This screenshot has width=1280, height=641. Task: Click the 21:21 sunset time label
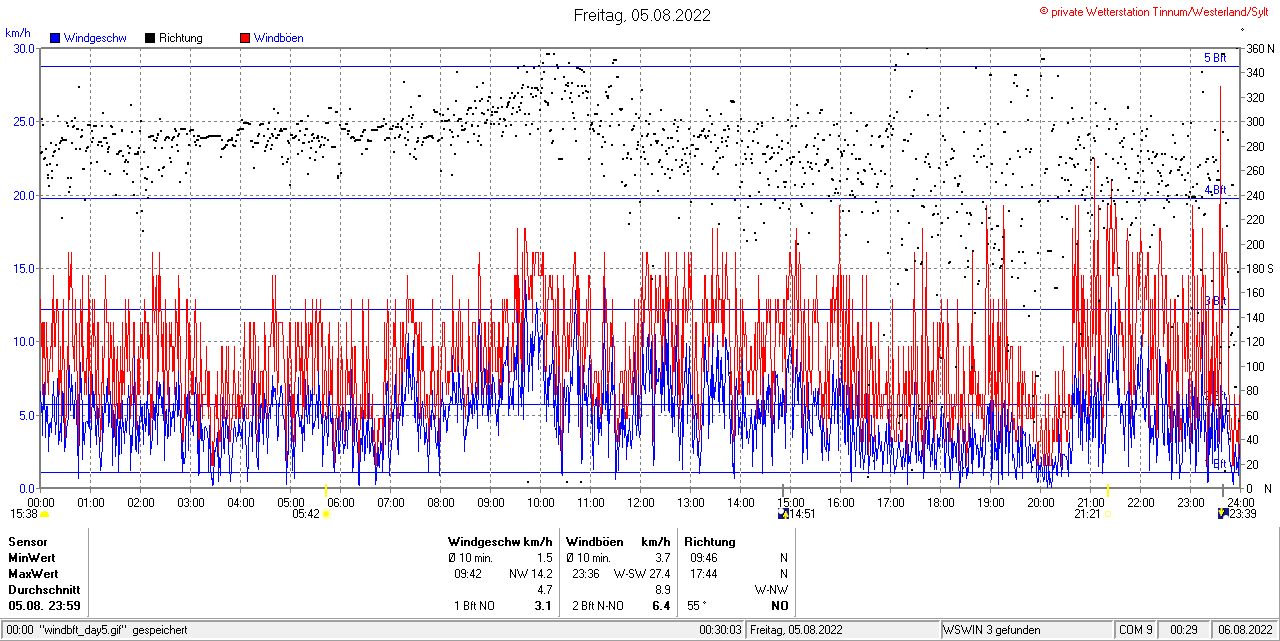pyautogui.click(x=1088, y=514)
